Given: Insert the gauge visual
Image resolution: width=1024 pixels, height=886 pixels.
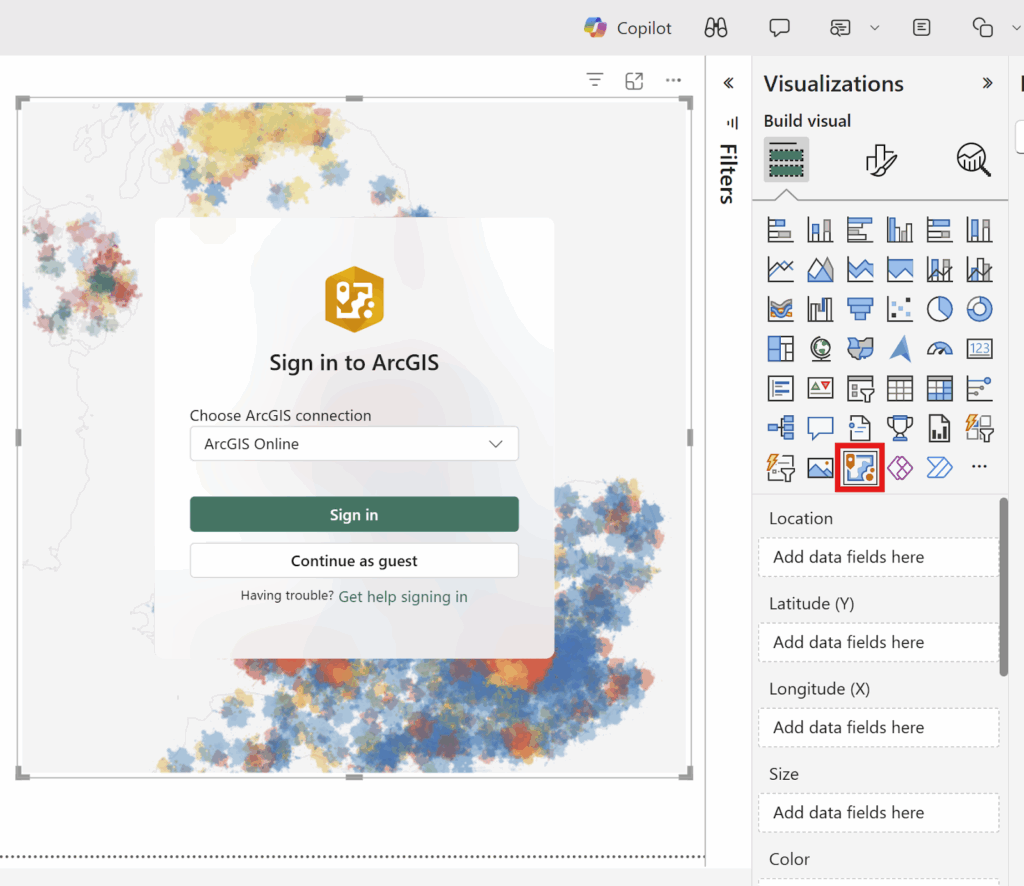Looking at the screenshot, I should click(939, 349).
